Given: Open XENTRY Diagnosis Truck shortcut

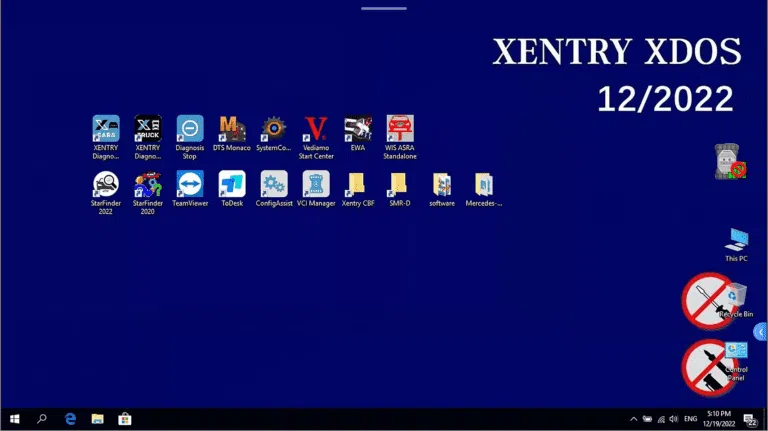Looking at the screenshot, I should pos(148,137).
